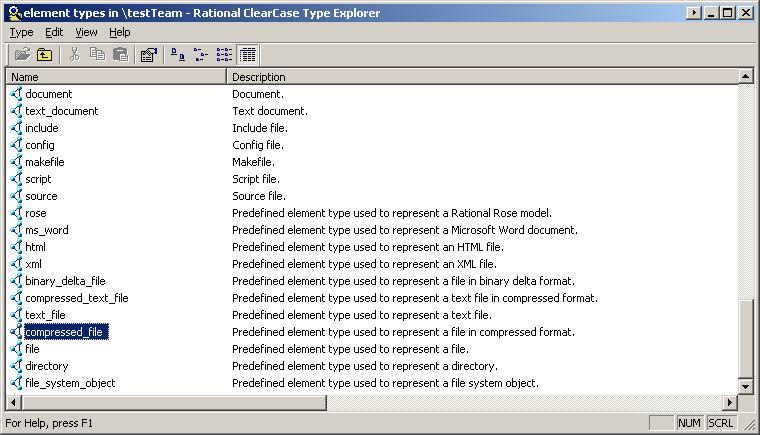The height and width of the screenshot is (435, 760).
Task: Sort by the Description column header
Action: click(480, 76)
